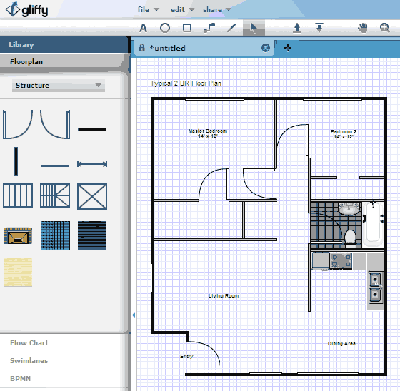Select the Floorplan library section
This screenshot has height=391, width=400.
click(63, 61)
